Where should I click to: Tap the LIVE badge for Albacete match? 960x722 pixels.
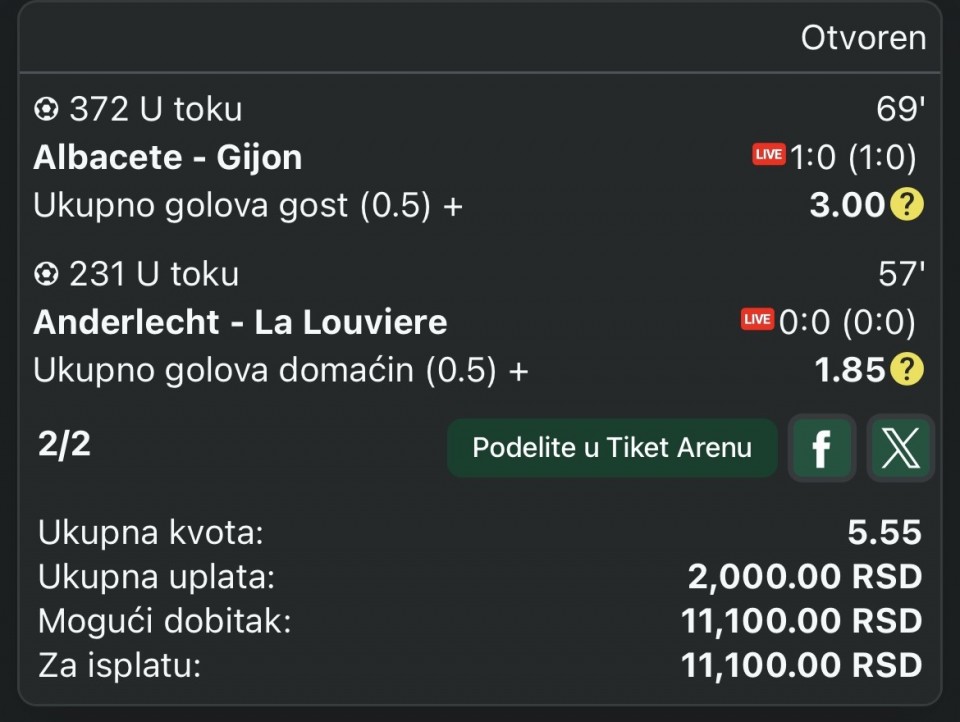[x=769, y=155]
